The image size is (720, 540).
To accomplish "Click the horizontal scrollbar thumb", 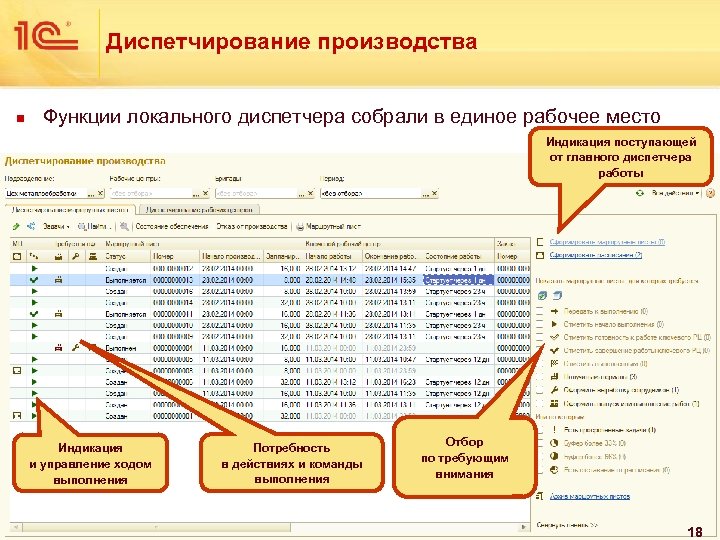I will [157, 527].
